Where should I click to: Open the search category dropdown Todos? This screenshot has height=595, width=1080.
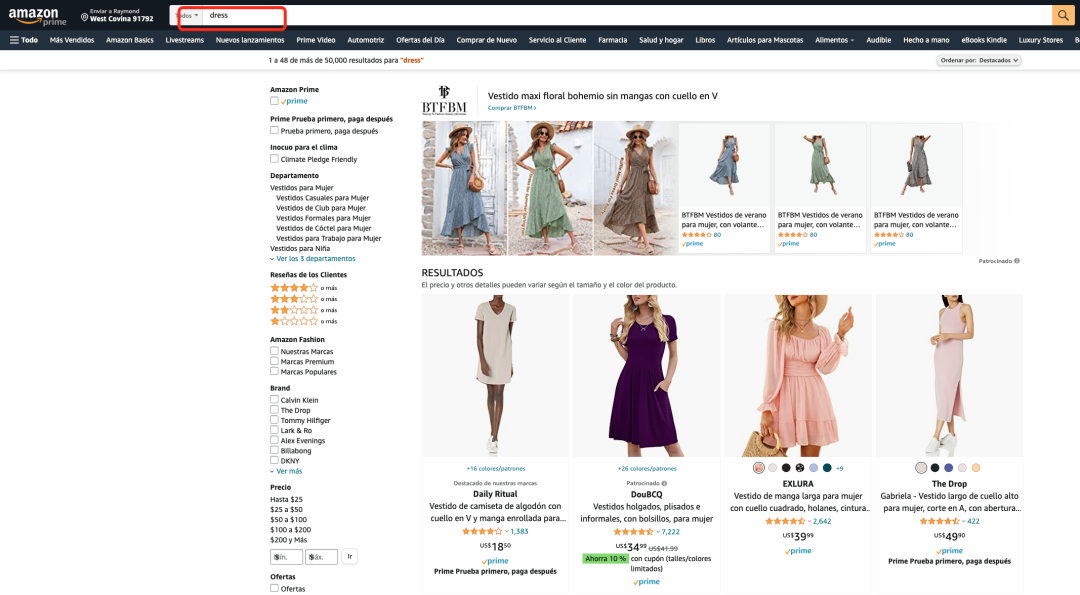click(x=187, y=16)
